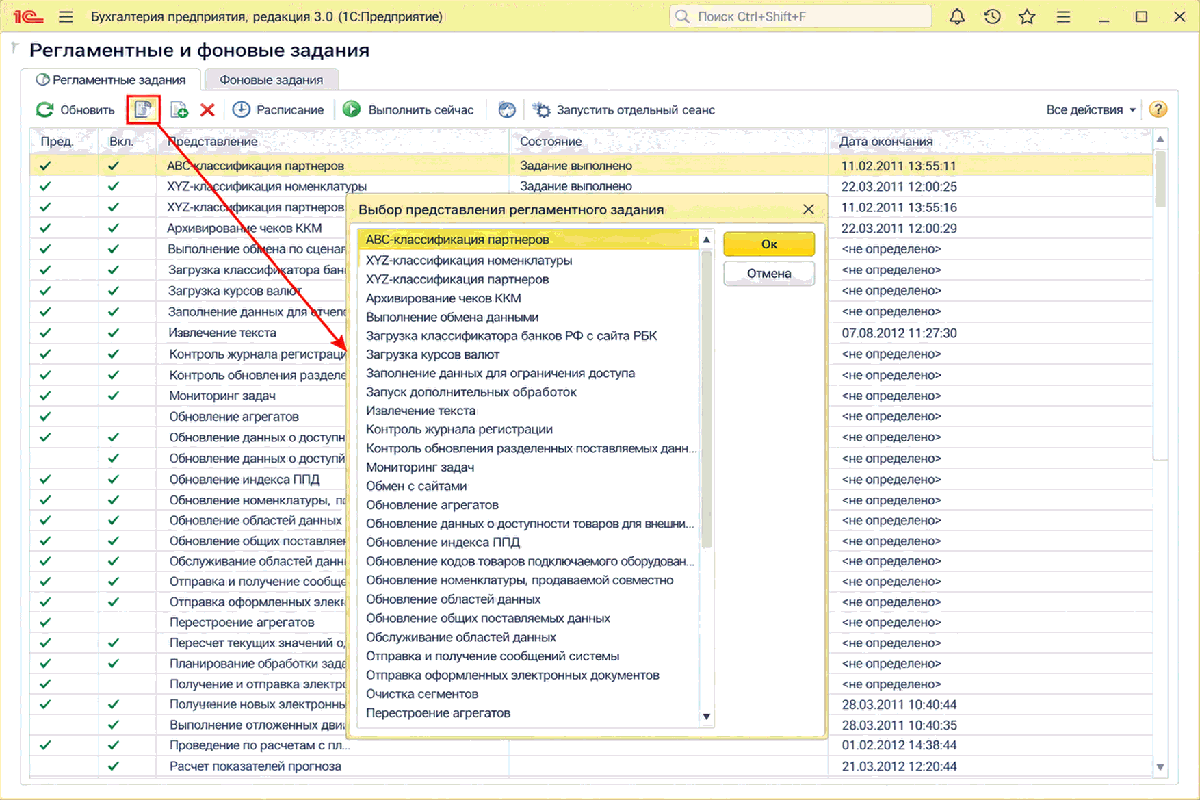Click the search field Поиск Ctrl+Shift+F
1200x800 pixels.
tap(800, 17)
